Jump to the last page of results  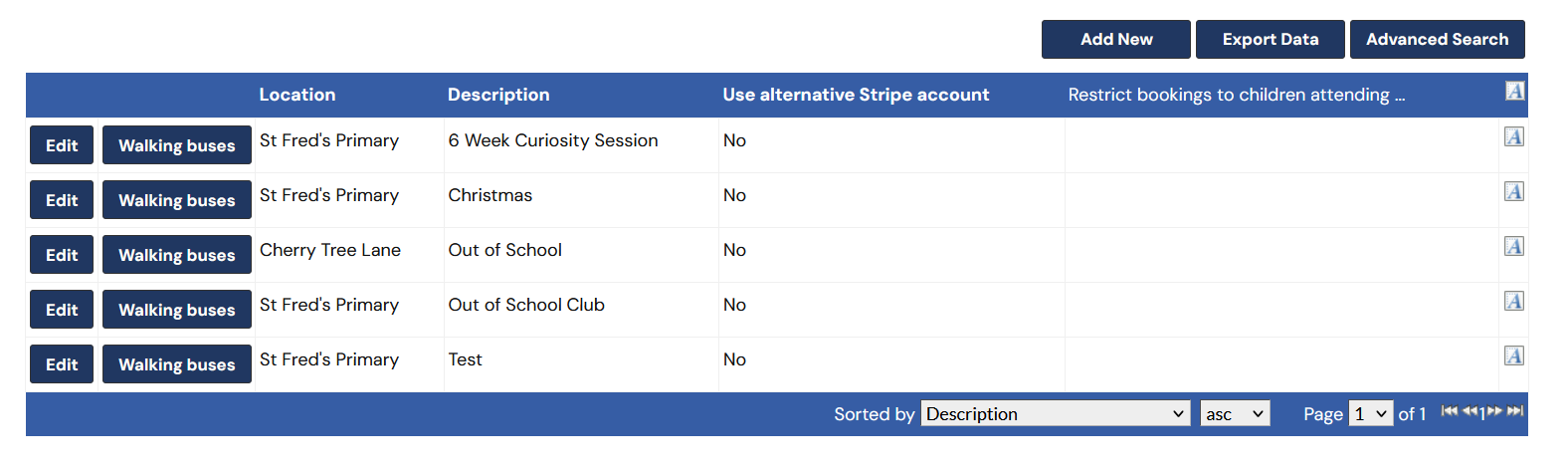pyautogui.click(x=1515, y=411)
